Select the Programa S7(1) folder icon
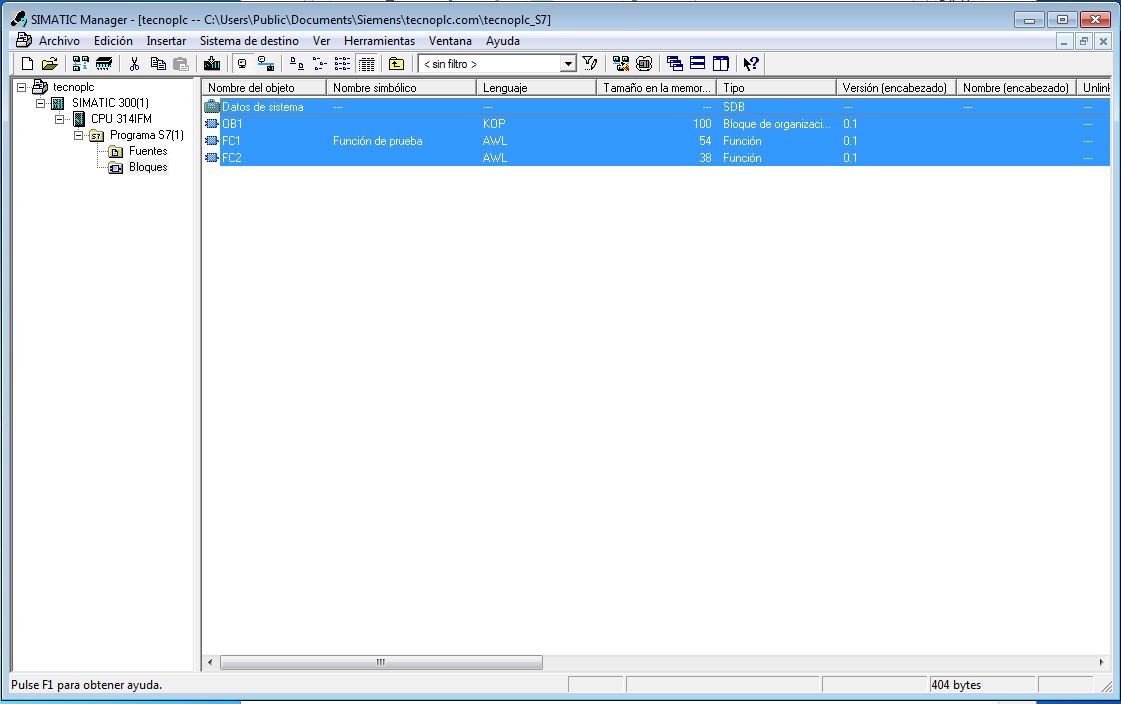This screenshot has width=1121, height=704. click(x=97, y=135)
